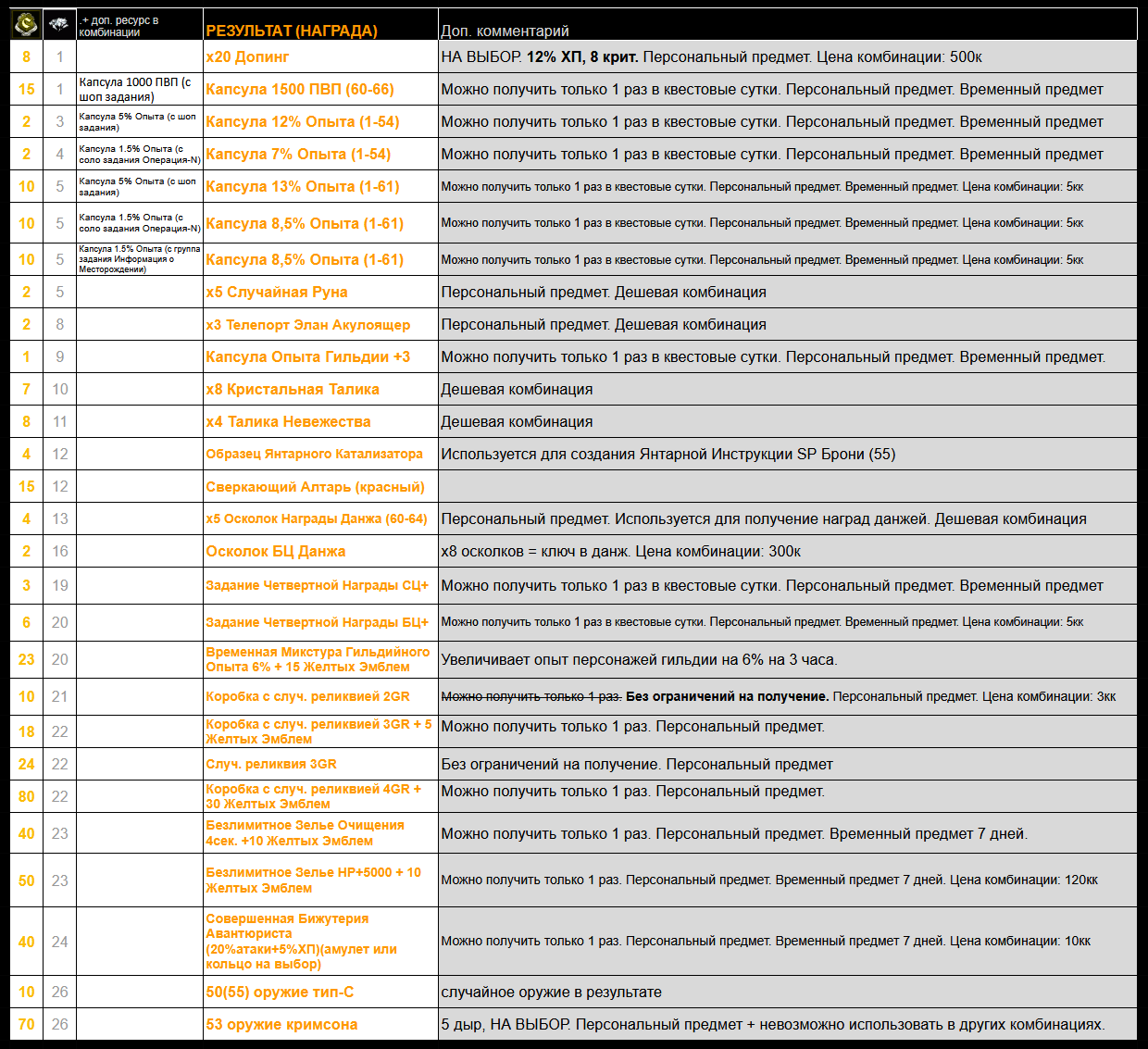Click the Капсула 12% Опыта (1-54) reward
Screen dimensions: 1148x1049
(x=303, y=121)
